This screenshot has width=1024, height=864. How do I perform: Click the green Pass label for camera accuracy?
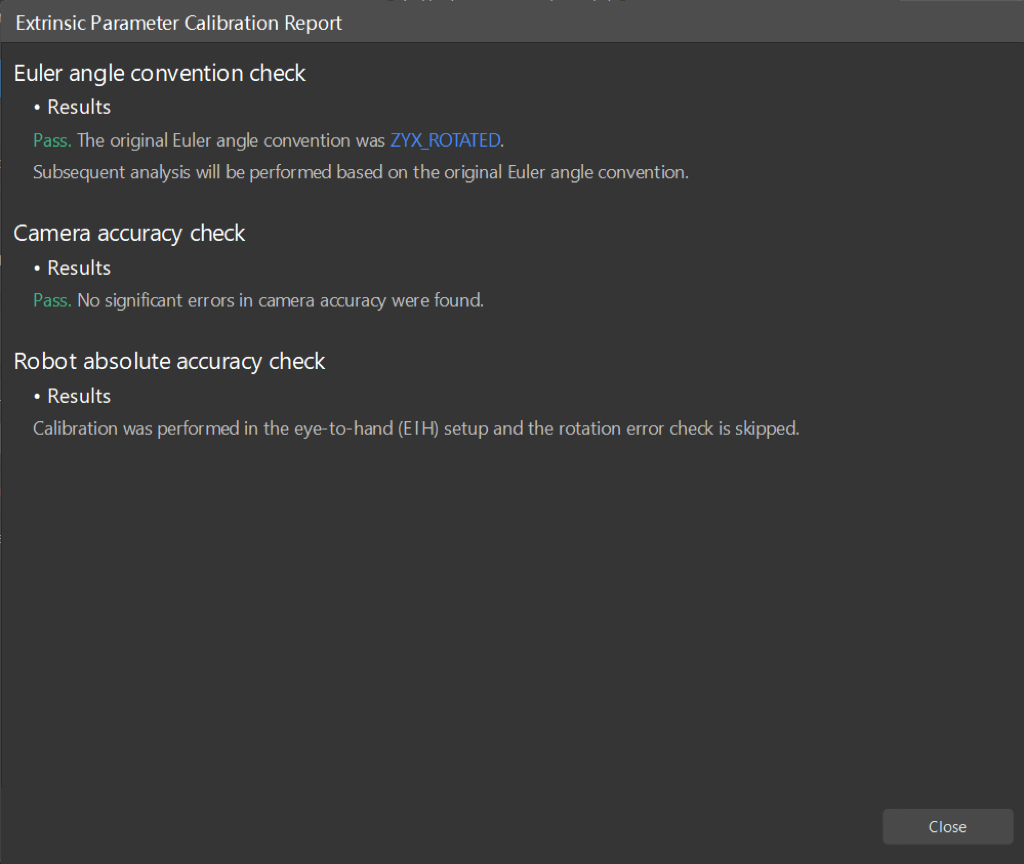pos(52,300)
